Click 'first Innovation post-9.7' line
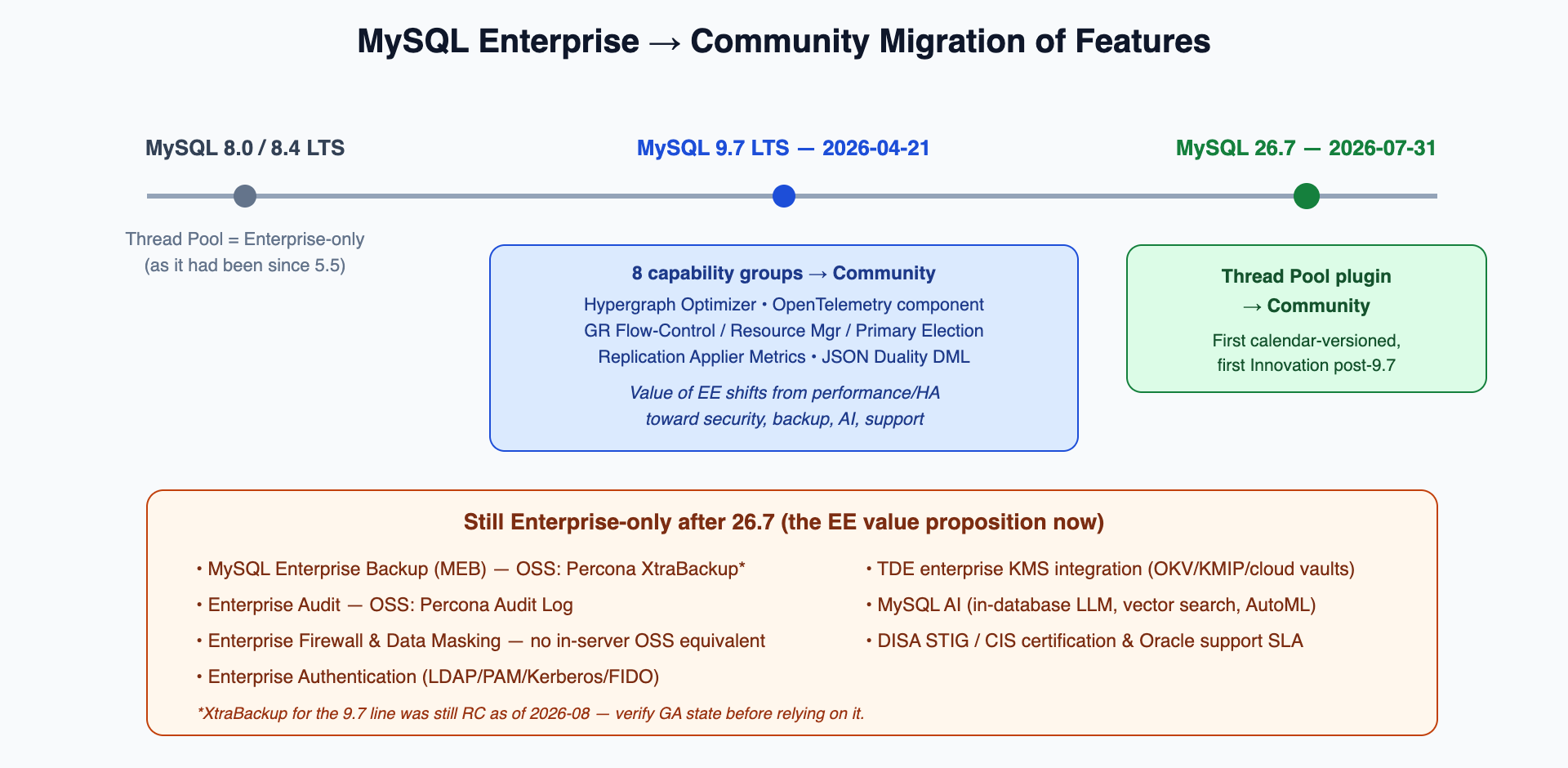 coord(1307,365)
